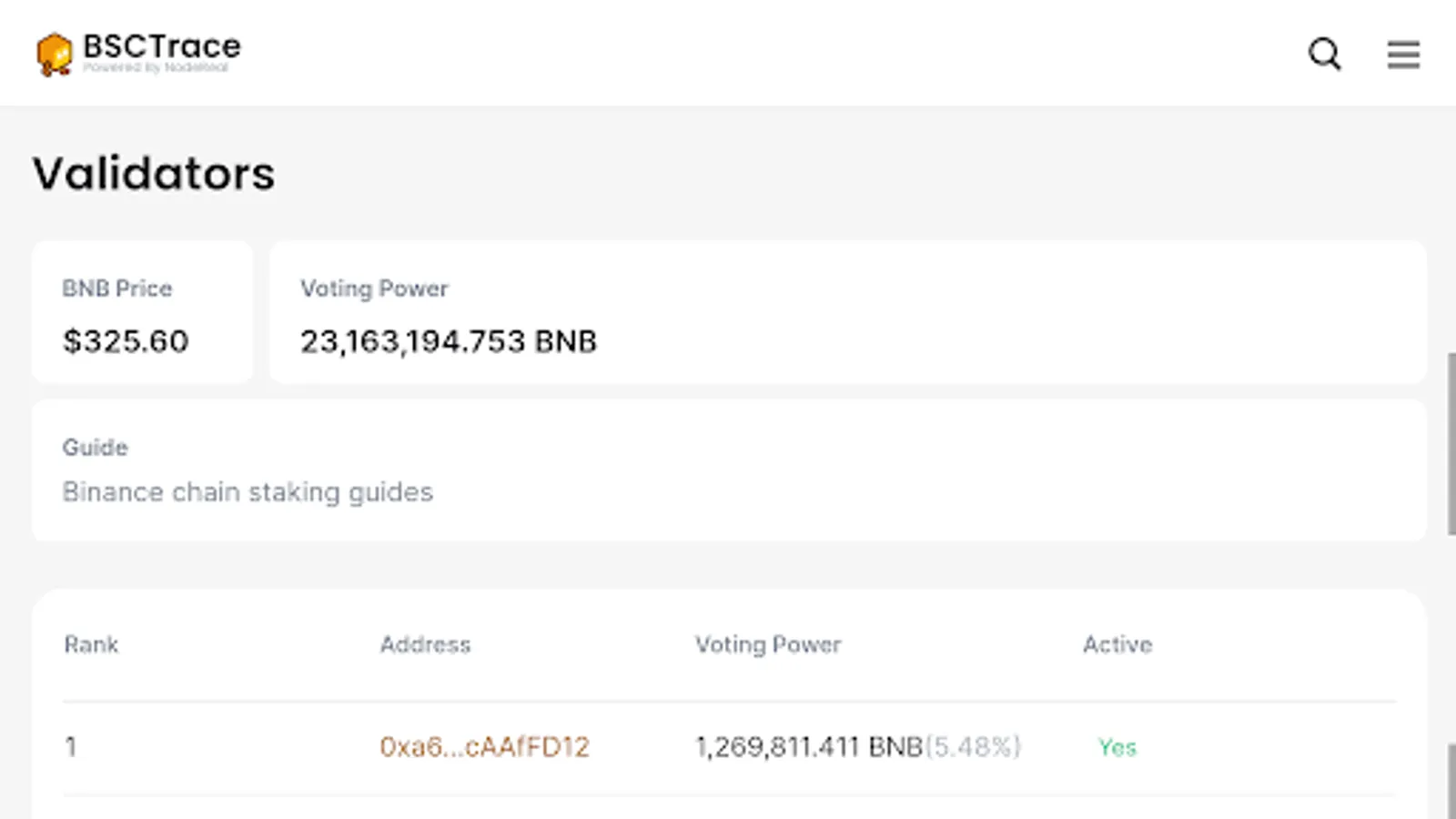Click the BSCTrace cube logo icon

pos(55,54)
